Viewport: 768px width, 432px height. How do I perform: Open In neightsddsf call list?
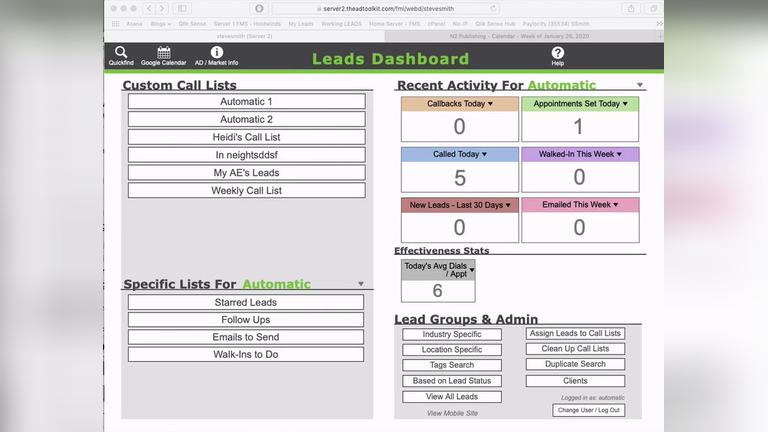point(246,155)
